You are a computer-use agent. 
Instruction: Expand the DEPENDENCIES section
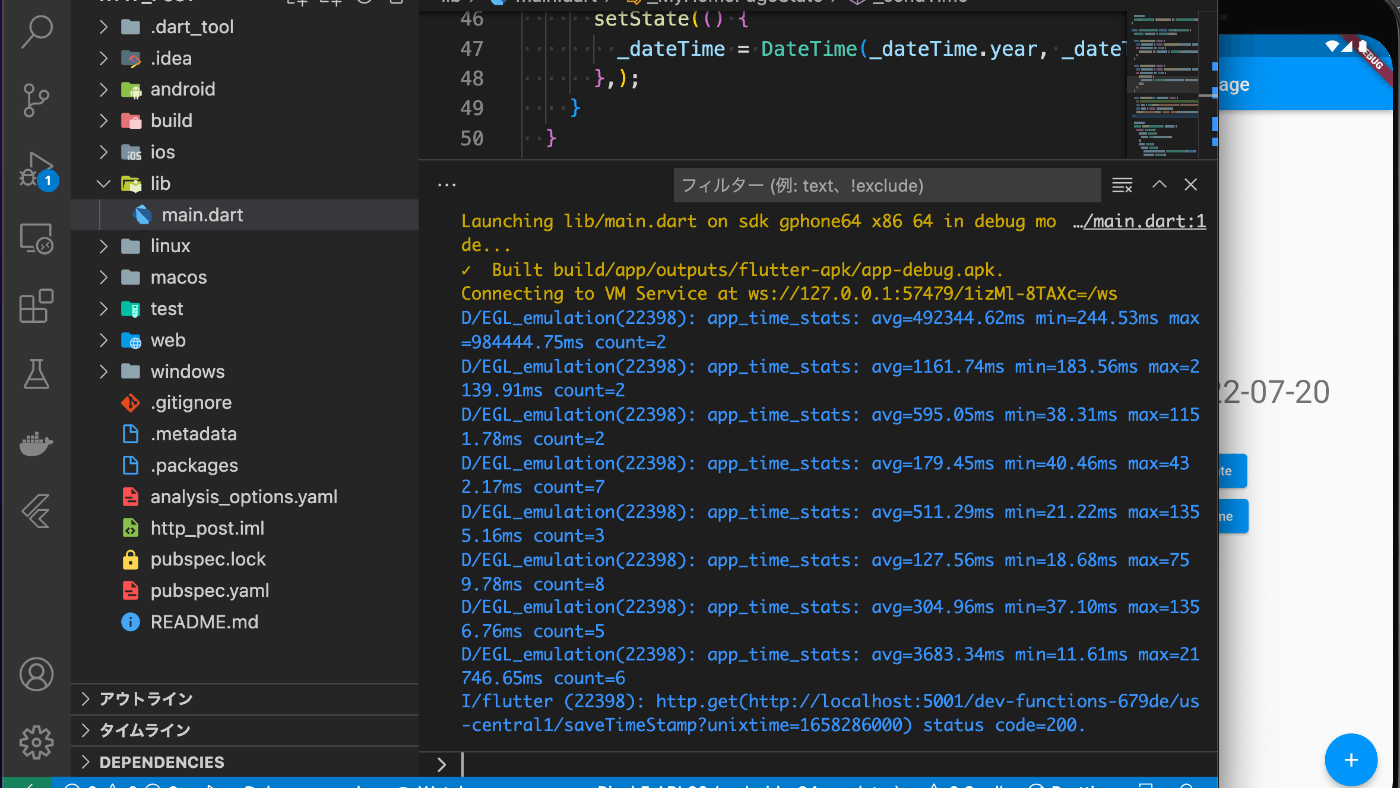point(245,762)
